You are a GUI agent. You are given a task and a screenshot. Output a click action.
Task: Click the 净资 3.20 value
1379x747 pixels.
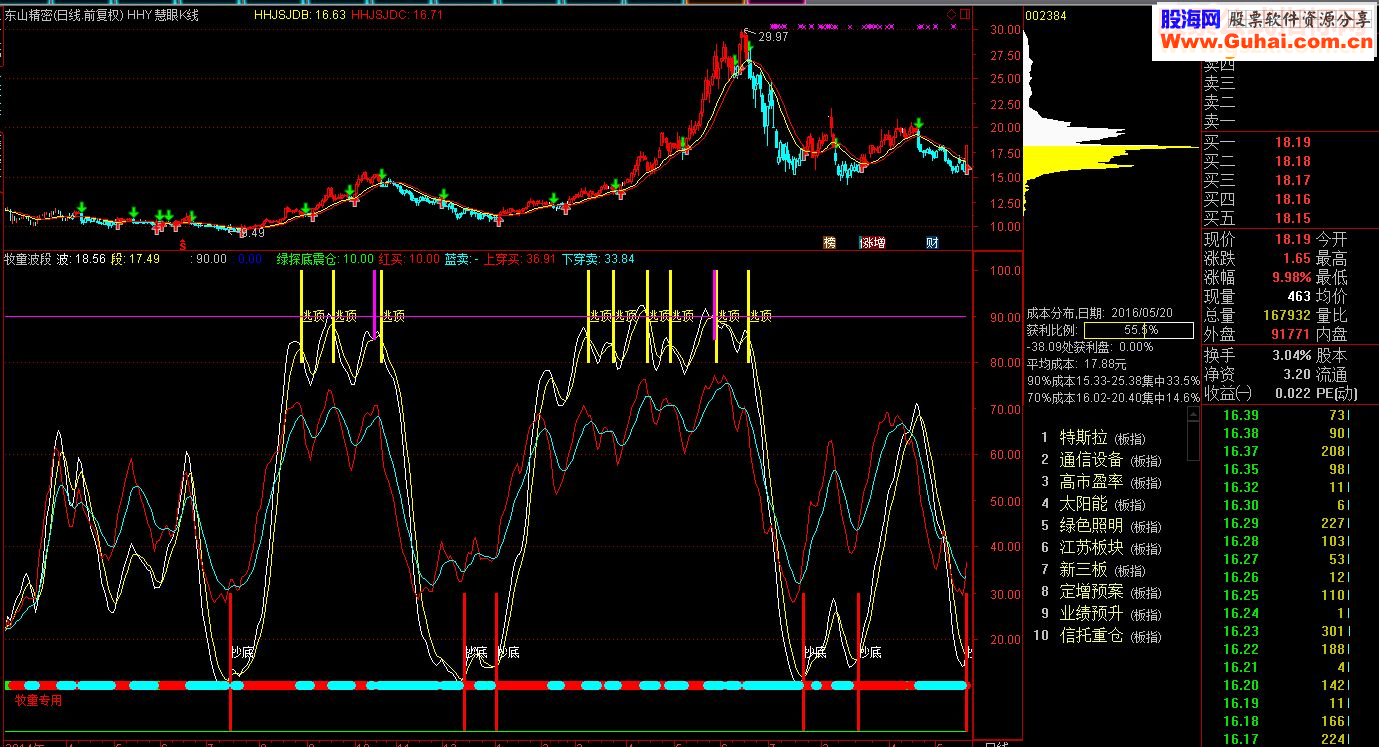tap(1297, 375)
